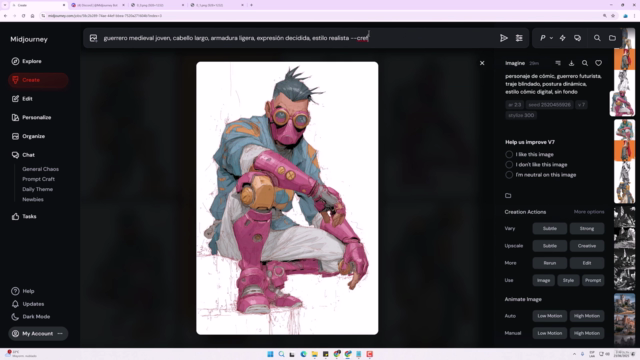Click the Midjourney logo text
This screenshot has width=640, height=360.
pyautogui.click(x=29, y=39)
